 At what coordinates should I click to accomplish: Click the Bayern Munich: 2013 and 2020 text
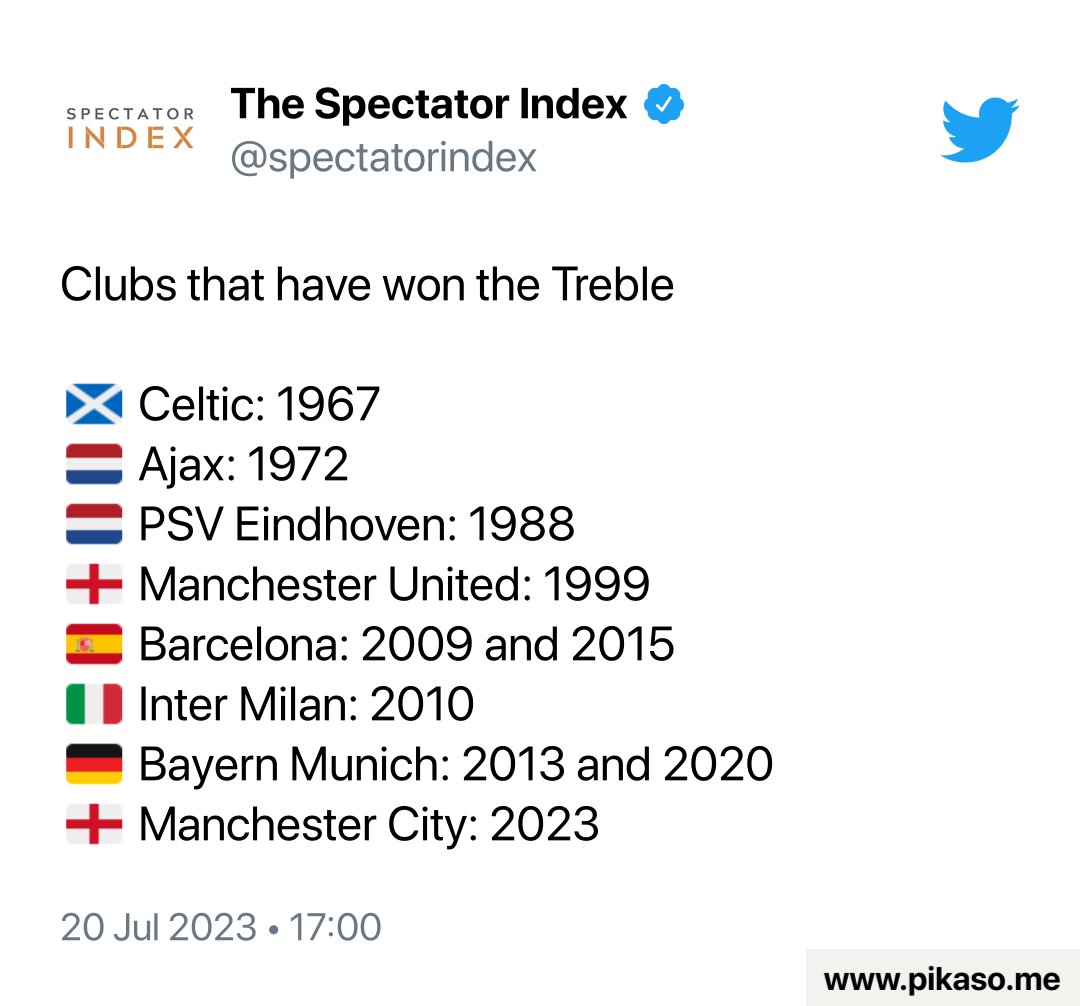point(455,765)
